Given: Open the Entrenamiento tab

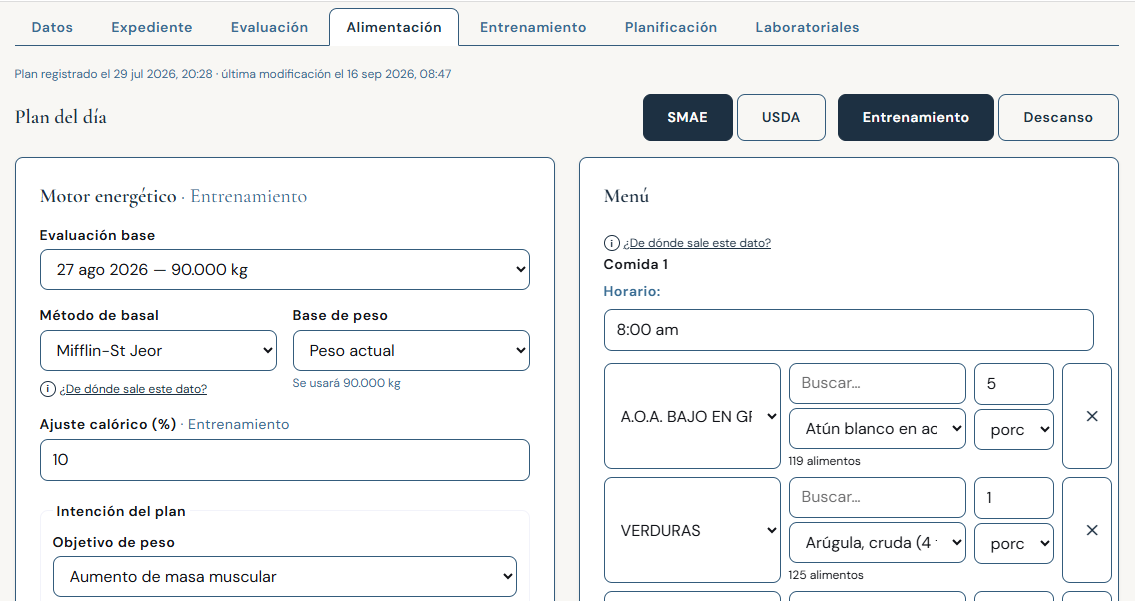Looking at the screenshot, I should click(533, 28).
